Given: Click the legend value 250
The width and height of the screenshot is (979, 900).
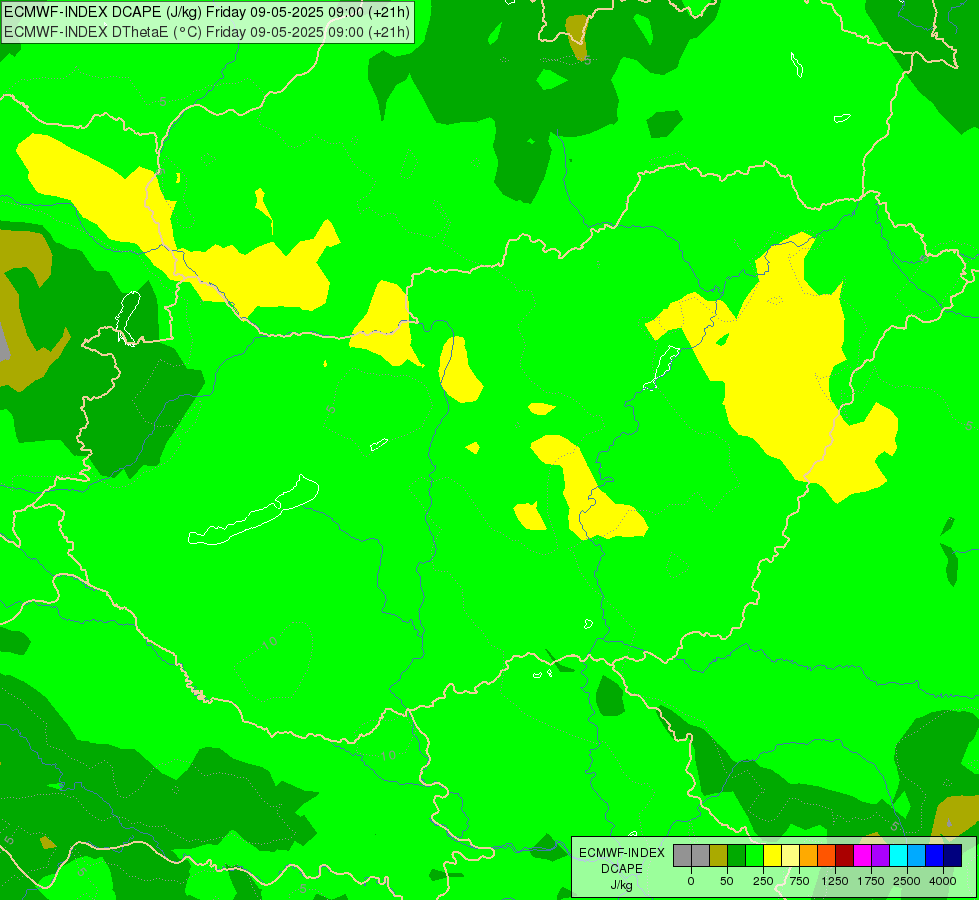Looking at the screenshot, I should point(763,881).
